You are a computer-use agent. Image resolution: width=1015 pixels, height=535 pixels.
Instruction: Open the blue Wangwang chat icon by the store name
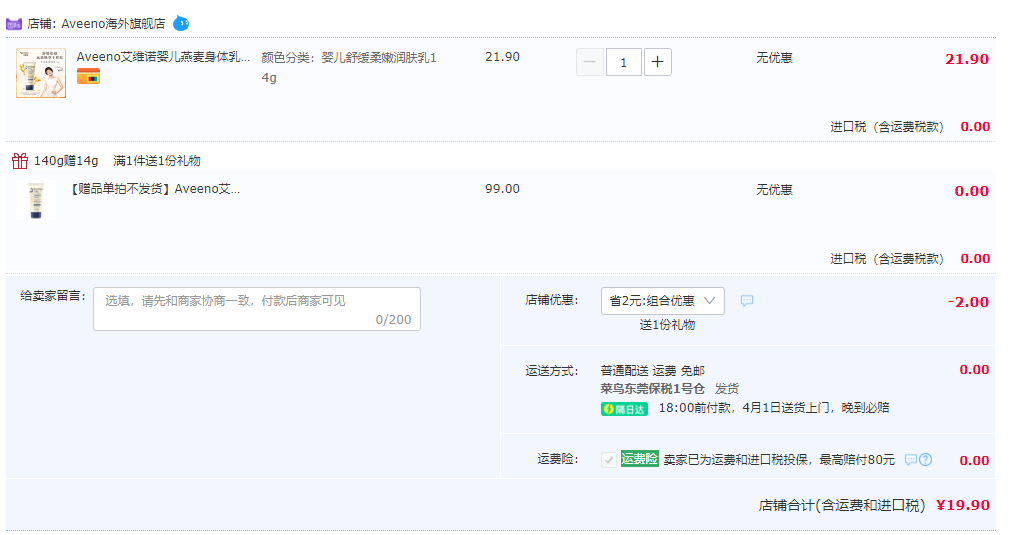181,24
